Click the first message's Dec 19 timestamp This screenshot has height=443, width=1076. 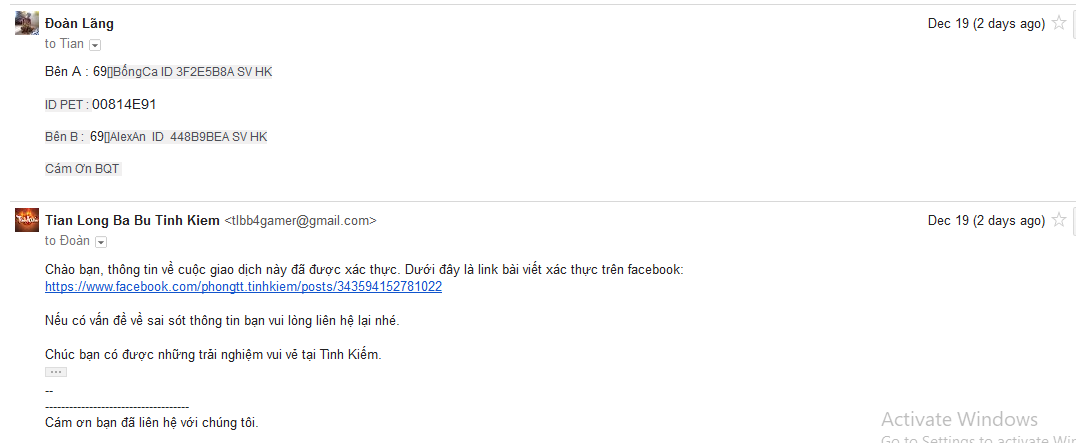(986, 23)
